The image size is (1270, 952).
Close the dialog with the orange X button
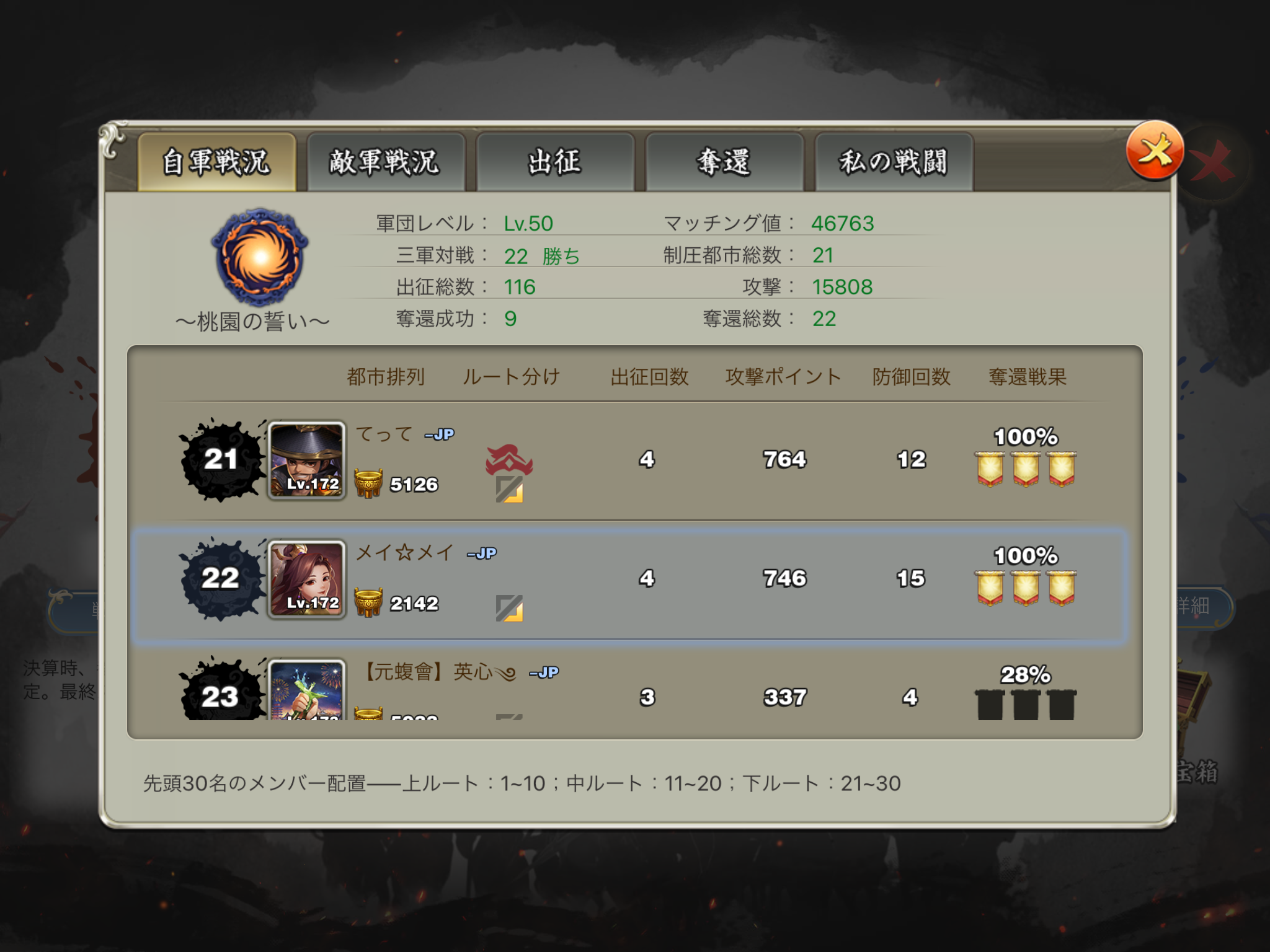point(1155,151)
